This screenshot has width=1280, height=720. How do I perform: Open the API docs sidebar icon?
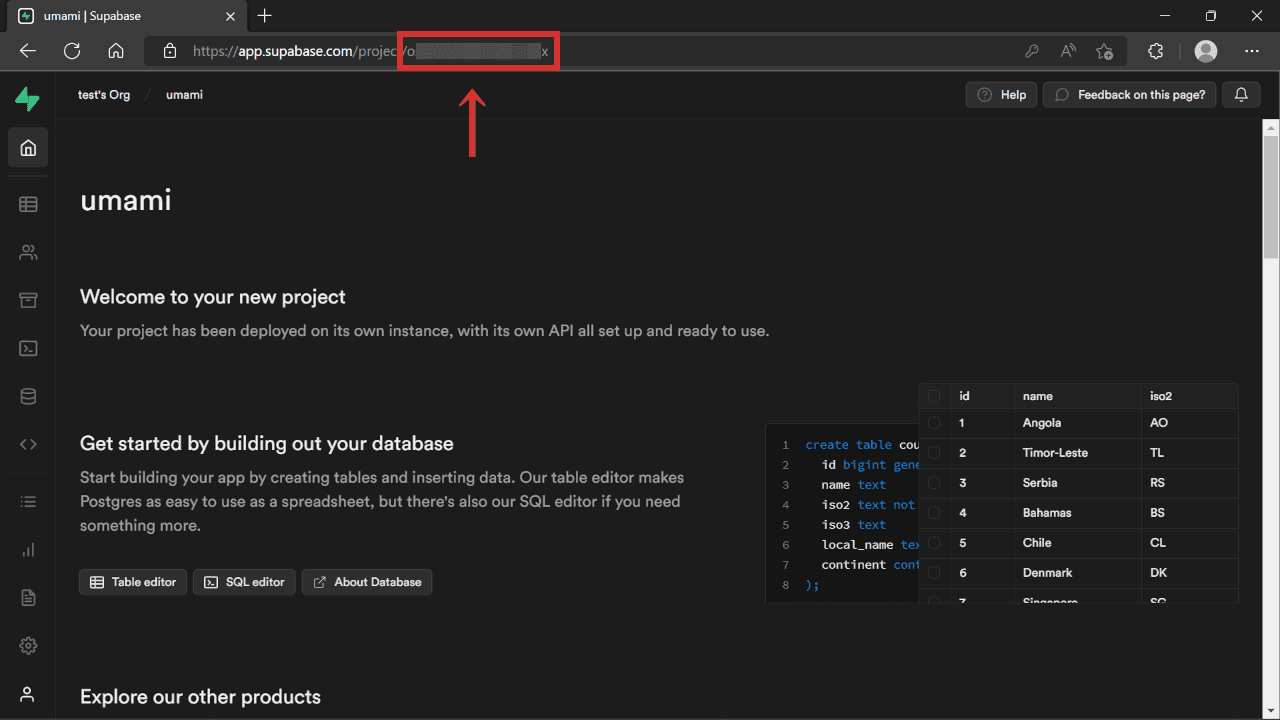pos(28,443)
